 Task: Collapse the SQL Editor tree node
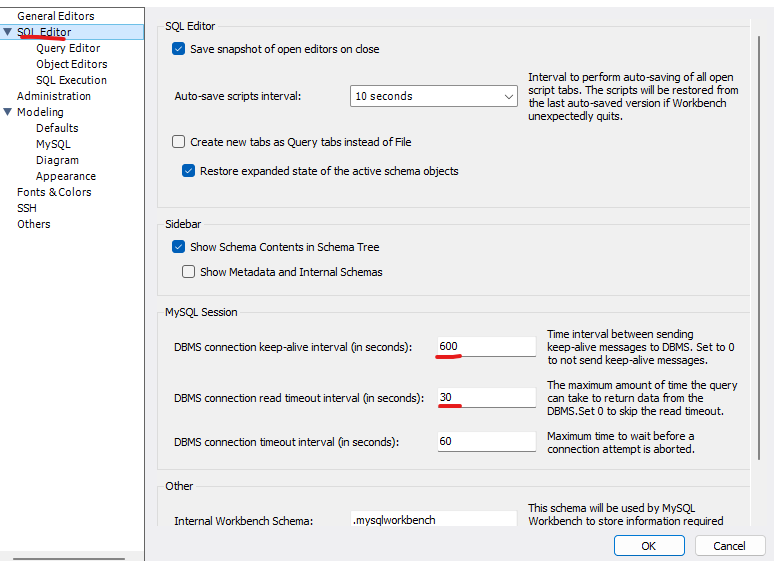point(7,32)
